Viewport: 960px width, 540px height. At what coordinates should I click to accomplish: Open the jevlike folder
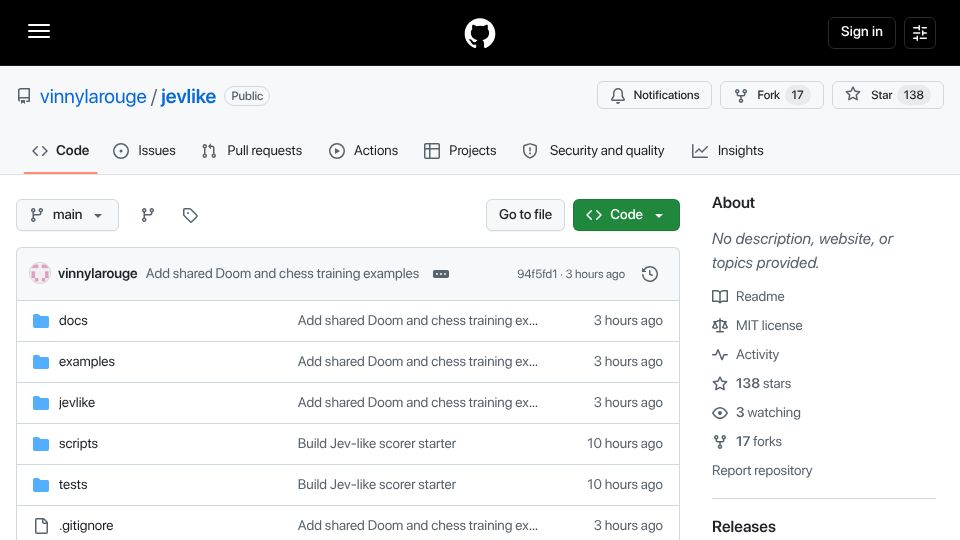click(x=77, y=403)
